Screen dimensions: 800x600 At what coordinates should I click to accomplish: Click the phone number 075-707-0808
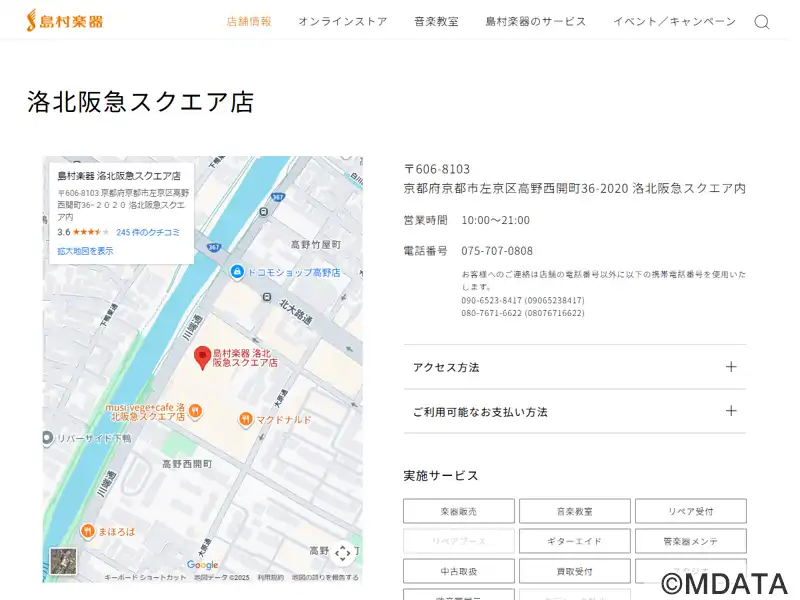[x=497, y=251]
